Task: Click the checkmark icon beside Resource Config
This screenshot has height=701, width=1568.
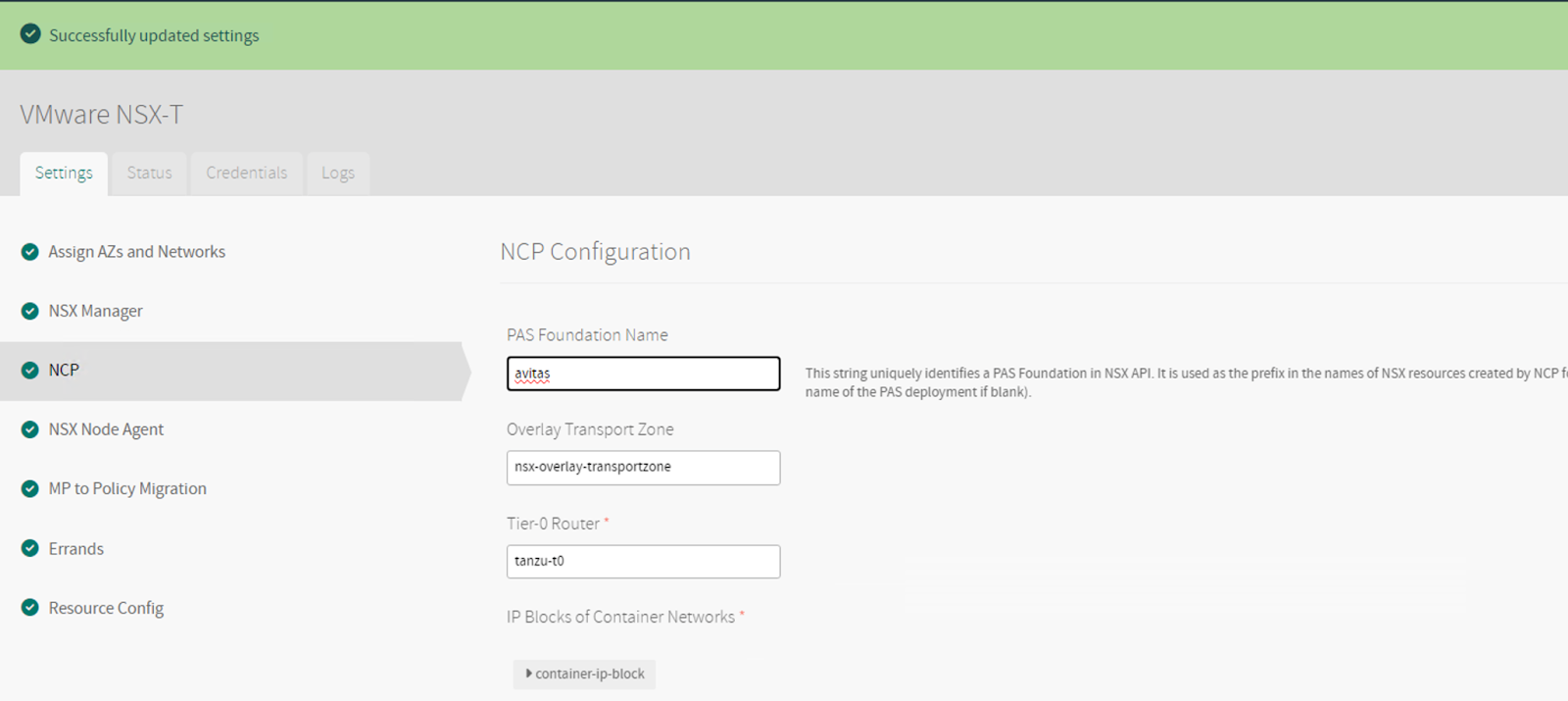Action: tap(30, 608)
